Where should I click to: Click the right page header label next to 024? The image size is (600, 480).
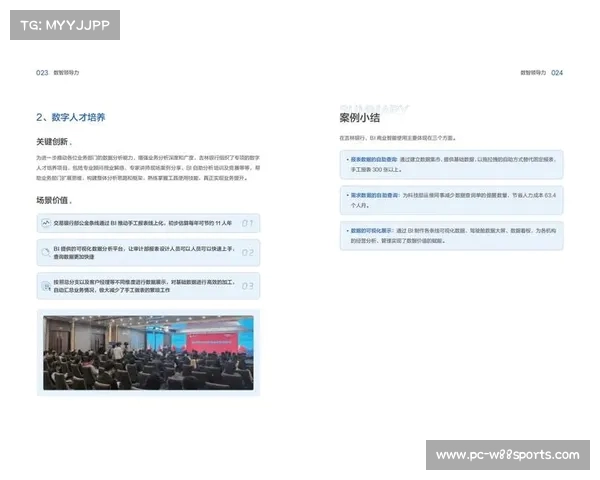[x=533, y=73]
